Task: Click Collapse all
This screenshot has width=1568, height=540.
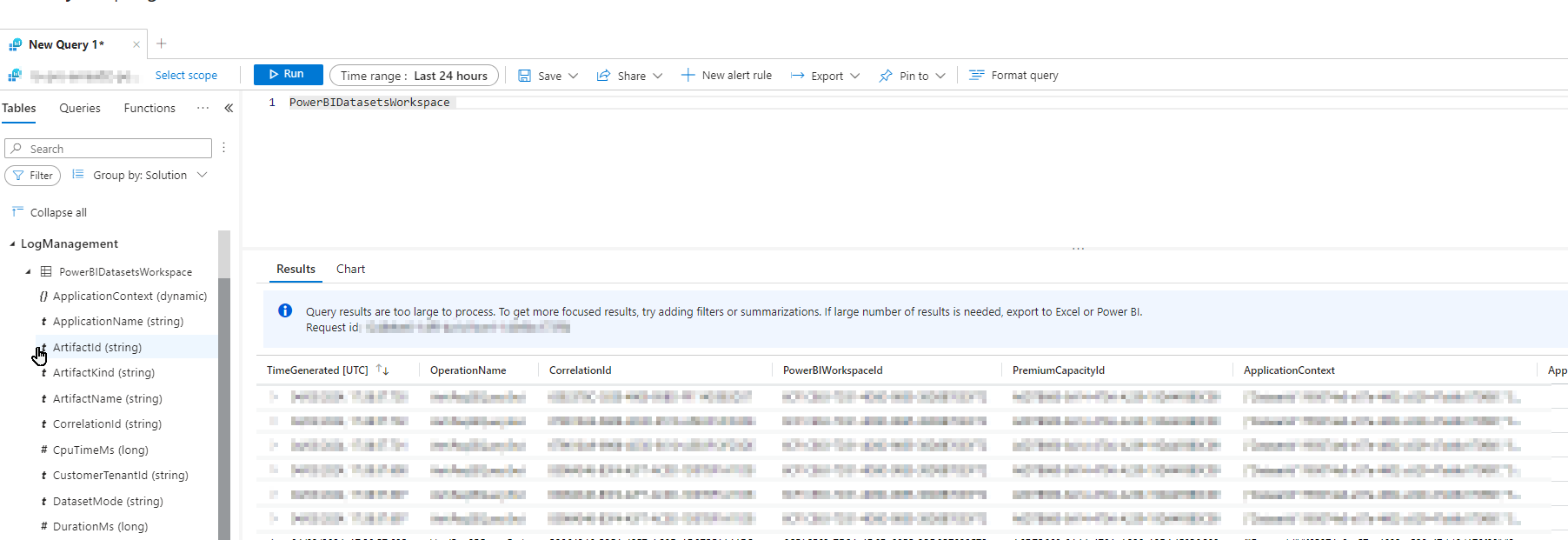Action: [50, 212]
